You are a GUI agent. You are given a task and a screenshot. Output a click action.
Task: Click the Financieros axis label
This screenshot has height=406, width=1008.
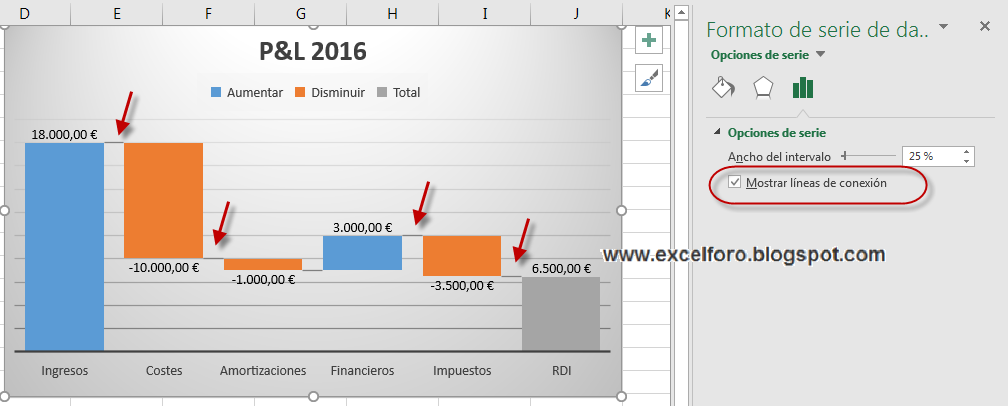point(363,371)
